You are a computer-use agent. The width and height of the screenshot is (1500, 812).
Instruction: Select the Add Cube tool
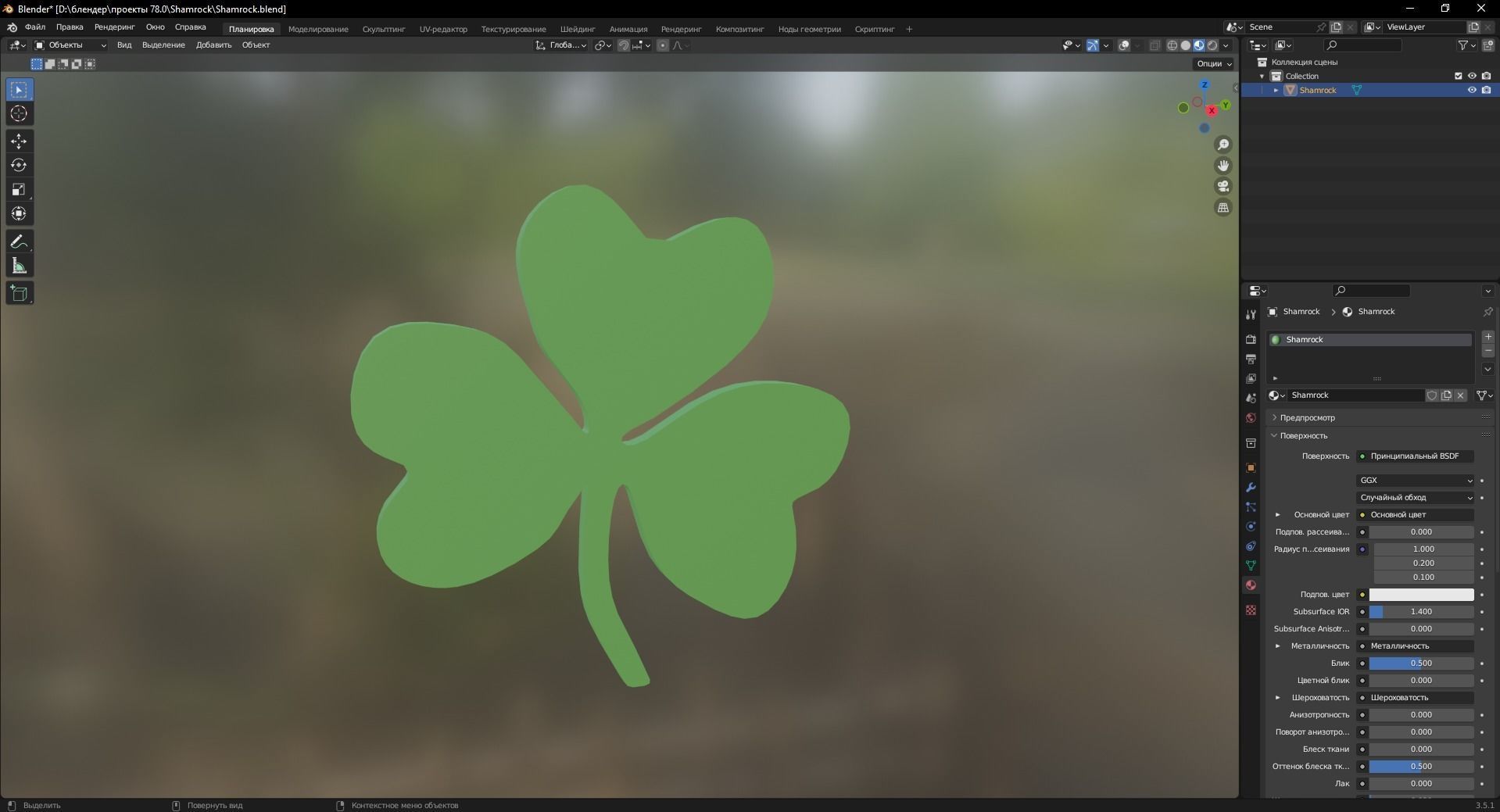19,293
